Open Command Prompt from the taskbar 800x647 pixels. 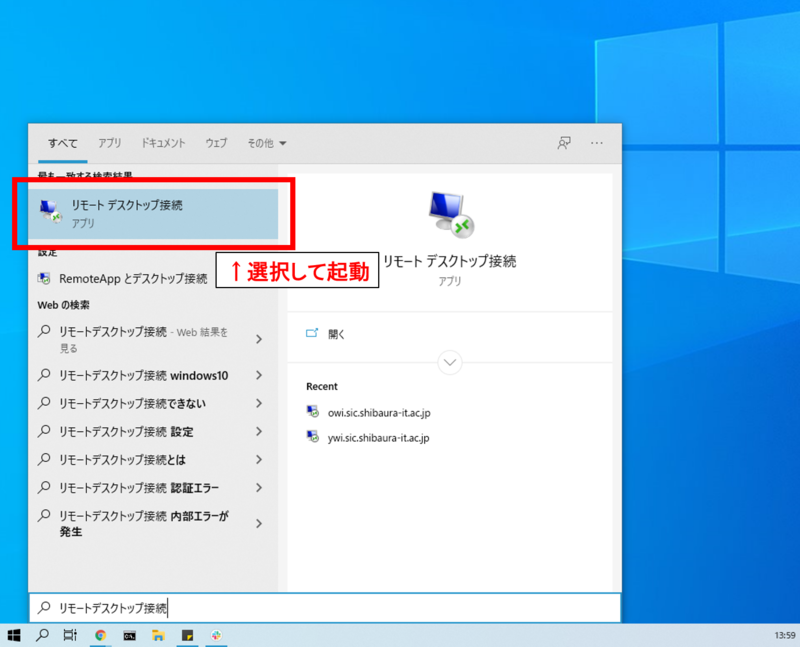(x=130, y=636)
